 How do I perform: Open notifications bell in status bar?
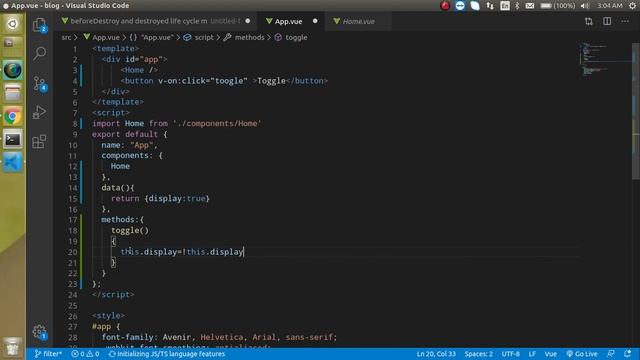(x=627, y=354)
